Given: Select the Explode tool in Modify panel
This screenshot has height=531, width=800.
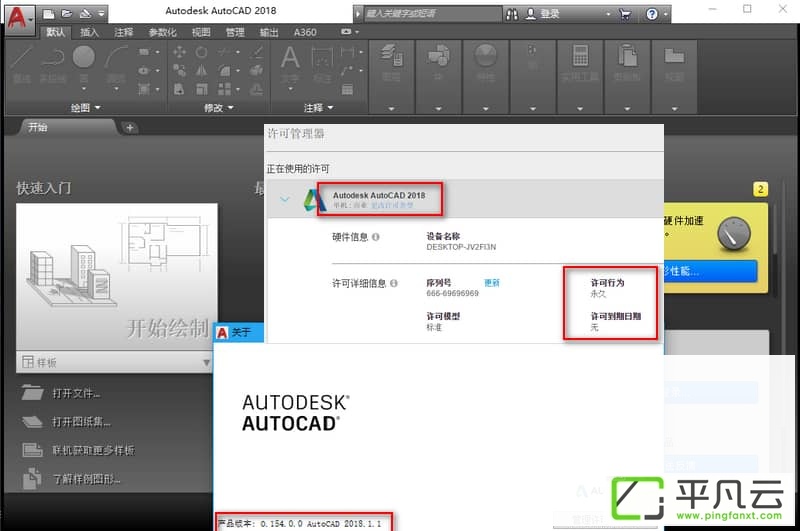Looking at the screenshot, I should click(x=257, y=70).
